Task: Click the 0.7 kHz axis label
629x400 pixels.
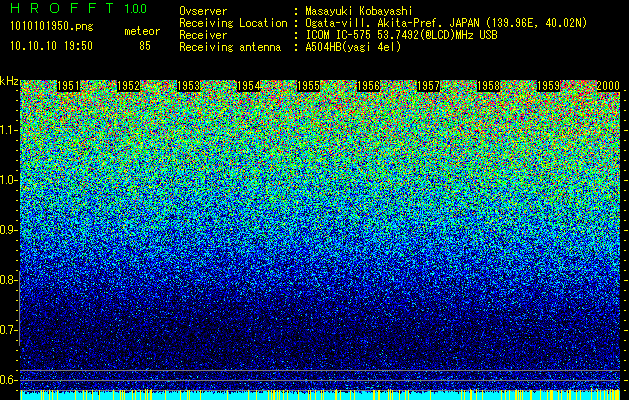Action: click(8, 330)
